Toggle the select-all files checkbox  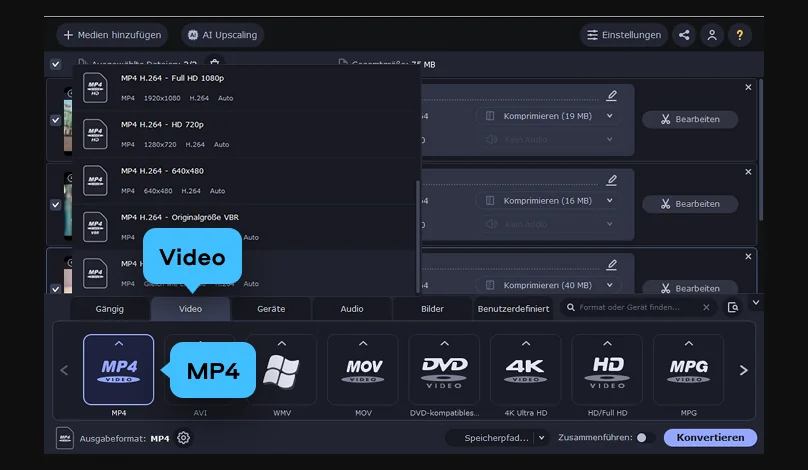point(55,64)
